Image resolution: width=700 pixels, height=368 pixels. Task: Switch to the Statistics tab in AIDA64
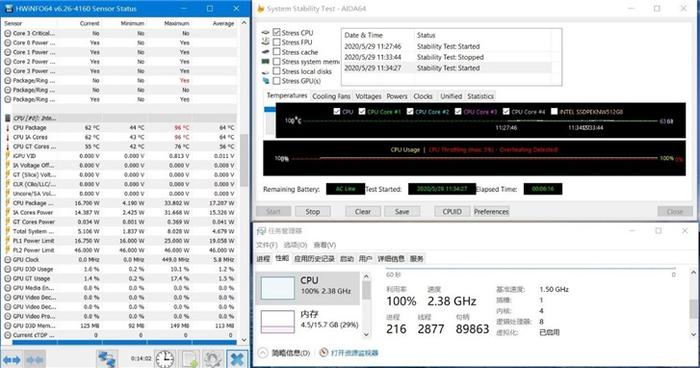coord(480,96)
